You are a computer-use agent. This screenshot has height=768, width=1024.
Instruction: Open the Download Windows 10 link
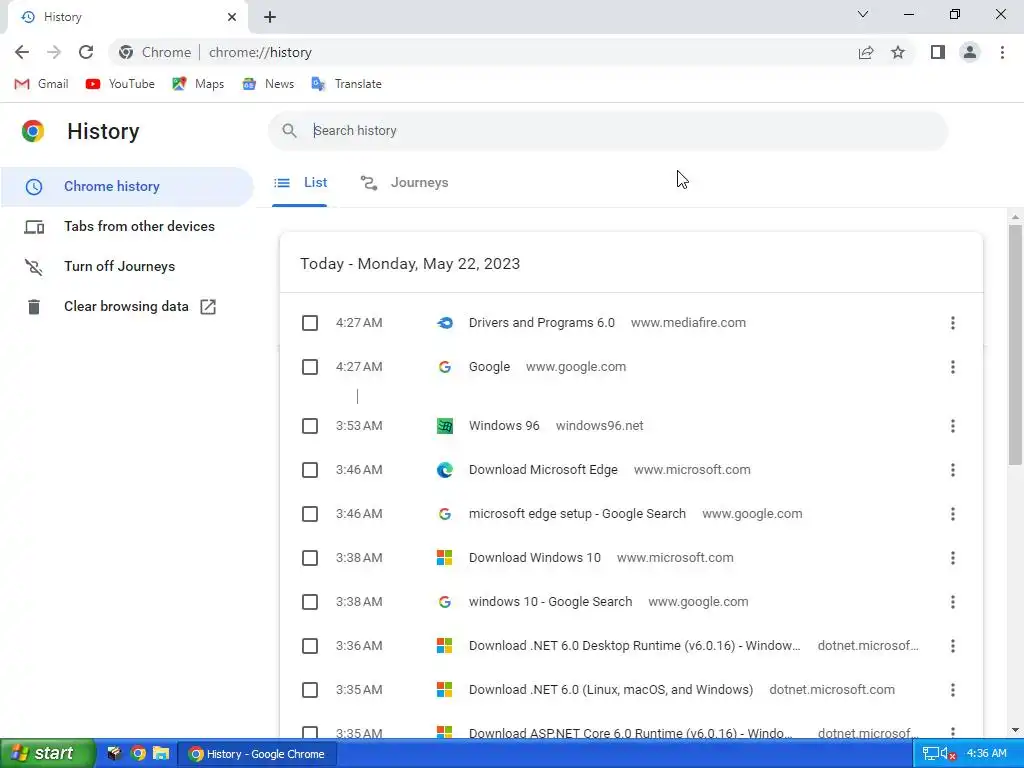pyautogui.click(x=534, y=558)
